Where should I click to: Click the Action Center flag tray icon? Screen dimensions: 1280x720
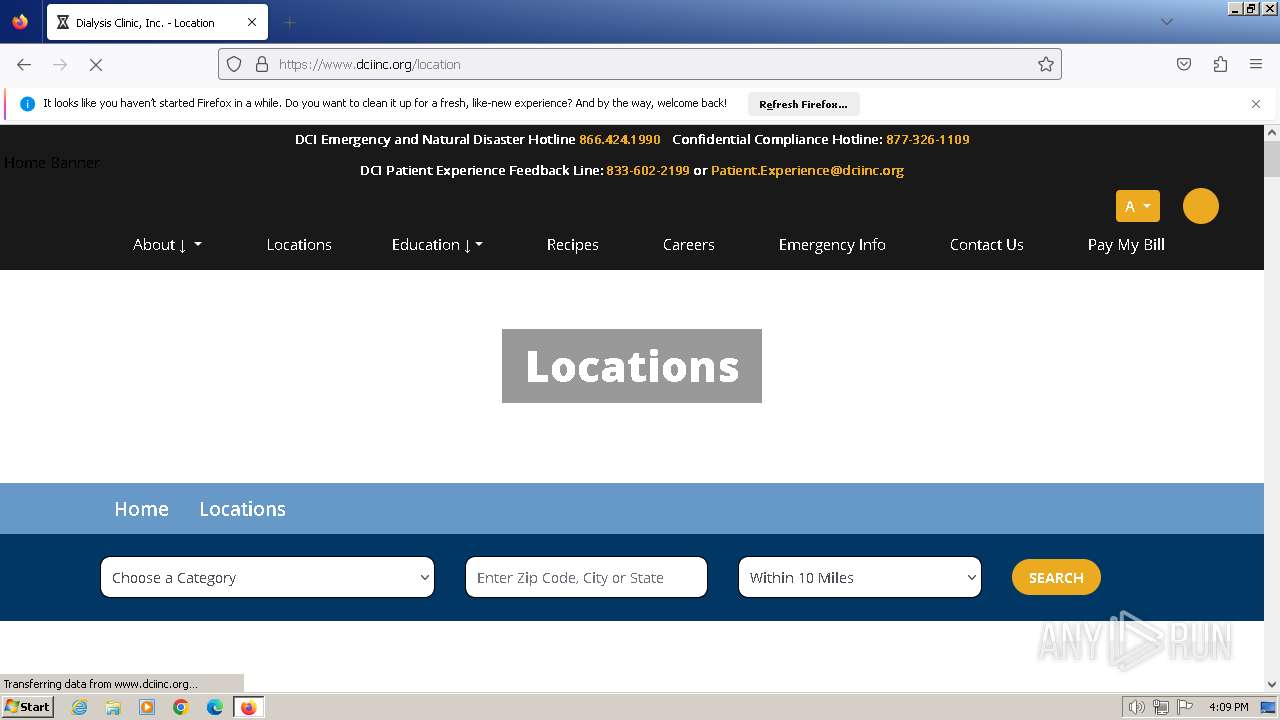pyautogui.click(x=1185, y=707)
